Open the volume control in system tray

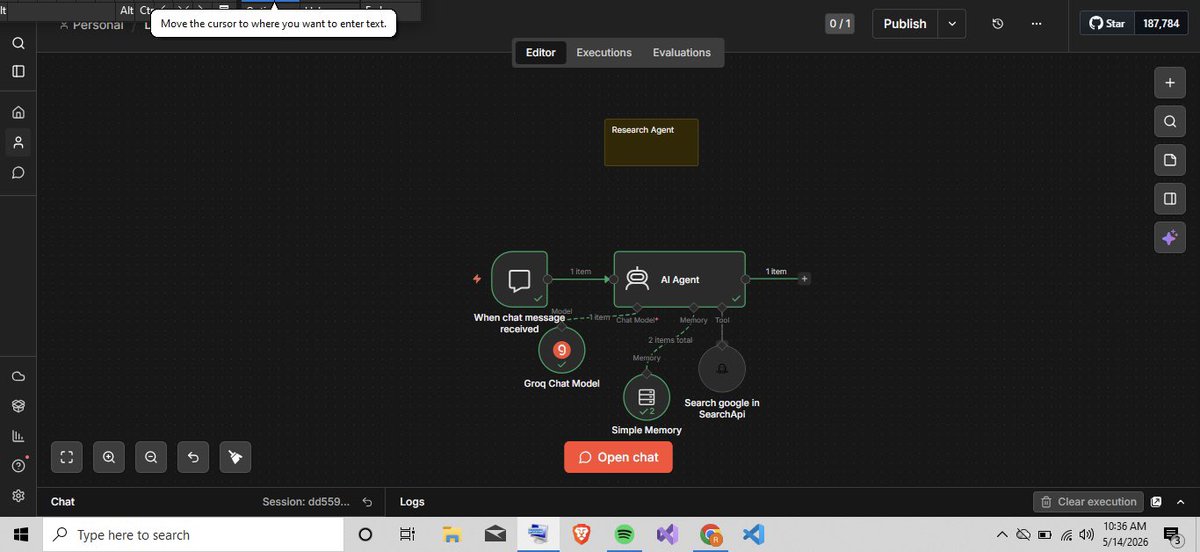tap(1086, 535)
